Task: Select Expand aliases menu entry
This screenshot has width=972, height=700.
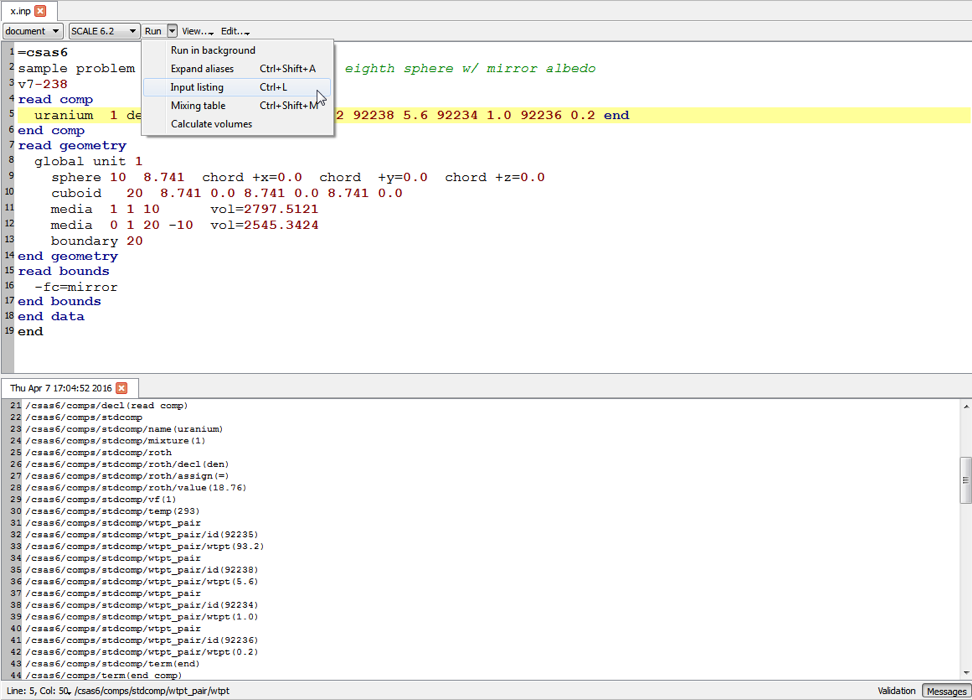Action: [202, 69]
